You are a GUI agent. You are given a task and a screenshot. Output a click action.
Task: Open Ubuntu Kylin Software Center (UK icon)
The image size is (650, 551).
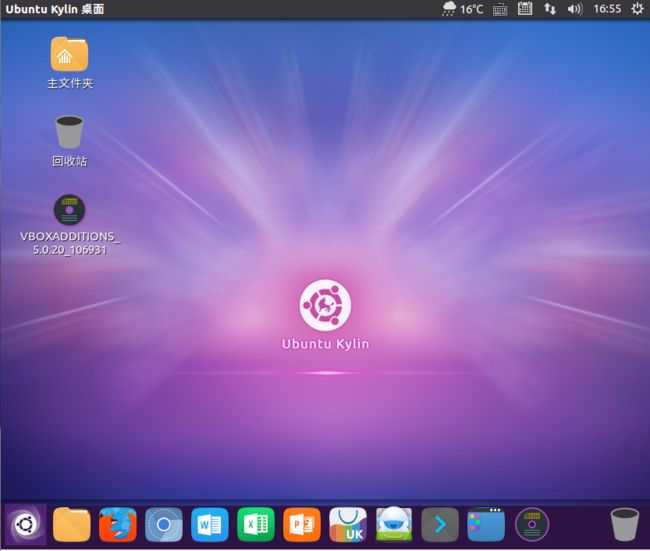pyautogui.click(x=348, y=524)
